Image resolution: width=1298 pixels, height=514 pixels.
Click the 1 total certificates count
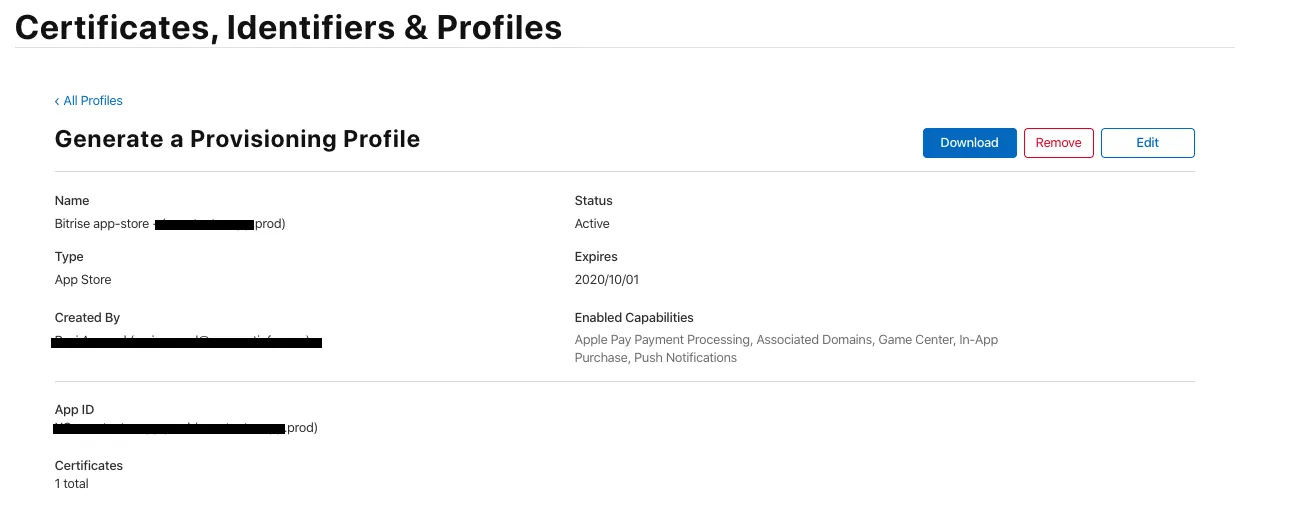[72, 484]
